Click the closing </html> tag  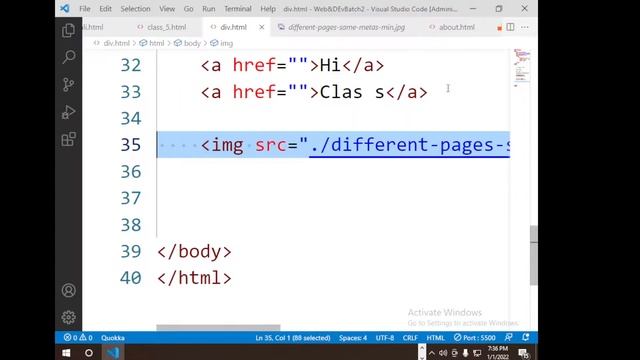click(x=194, y=278)
